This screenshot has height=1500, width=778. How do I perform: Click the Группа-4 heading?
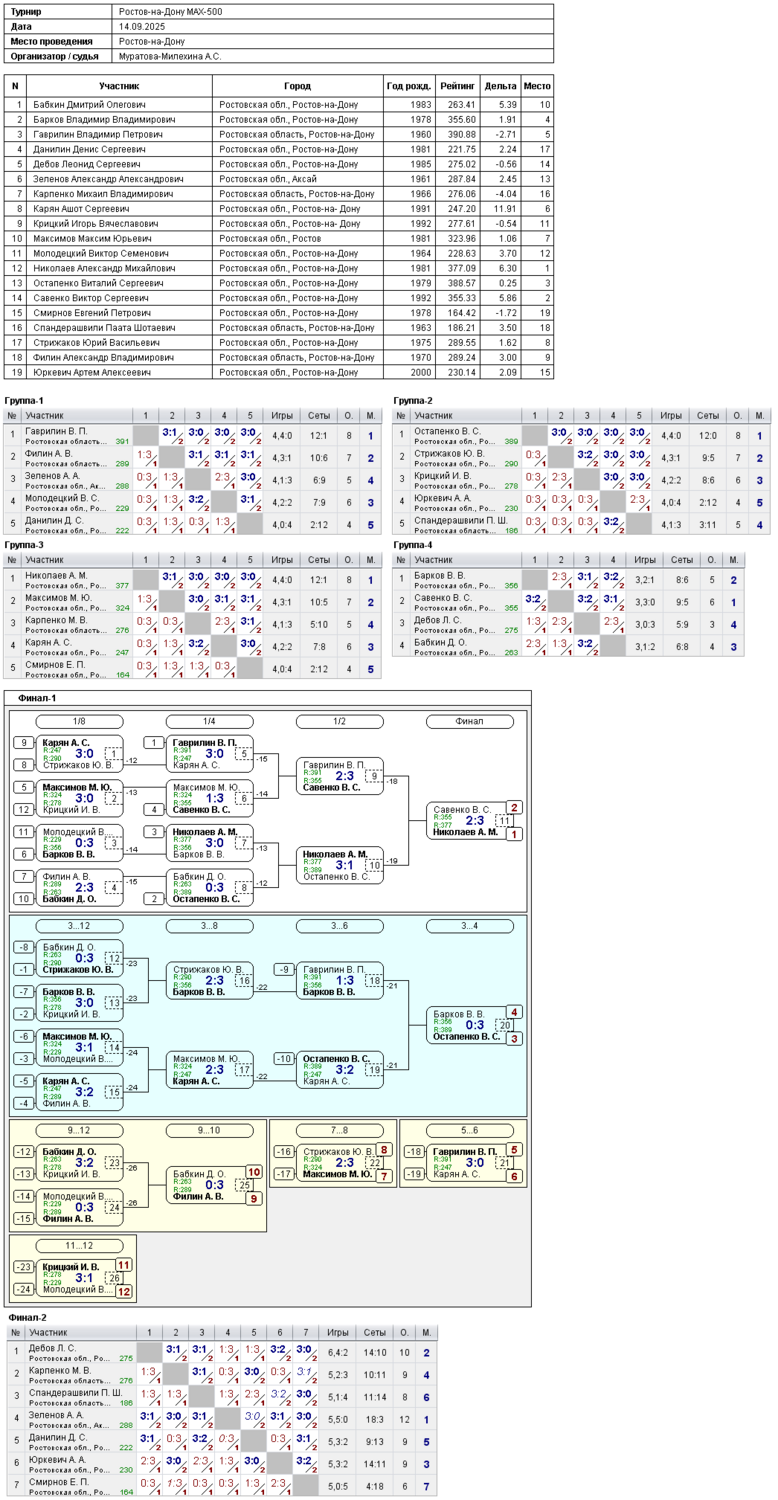pos(414,545)
